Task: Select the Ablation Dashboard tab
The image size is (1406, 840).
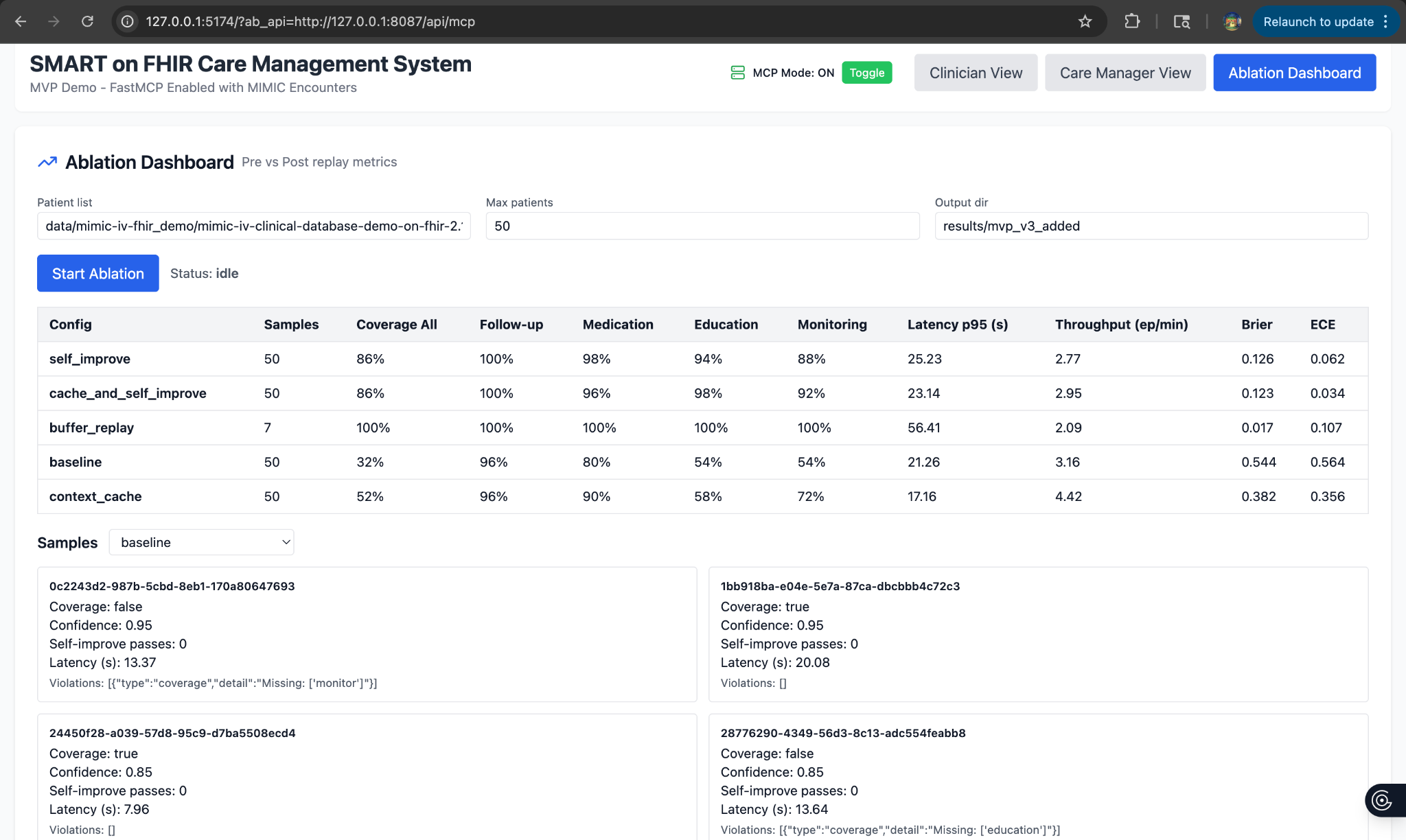Action: tap(1293, 73)
